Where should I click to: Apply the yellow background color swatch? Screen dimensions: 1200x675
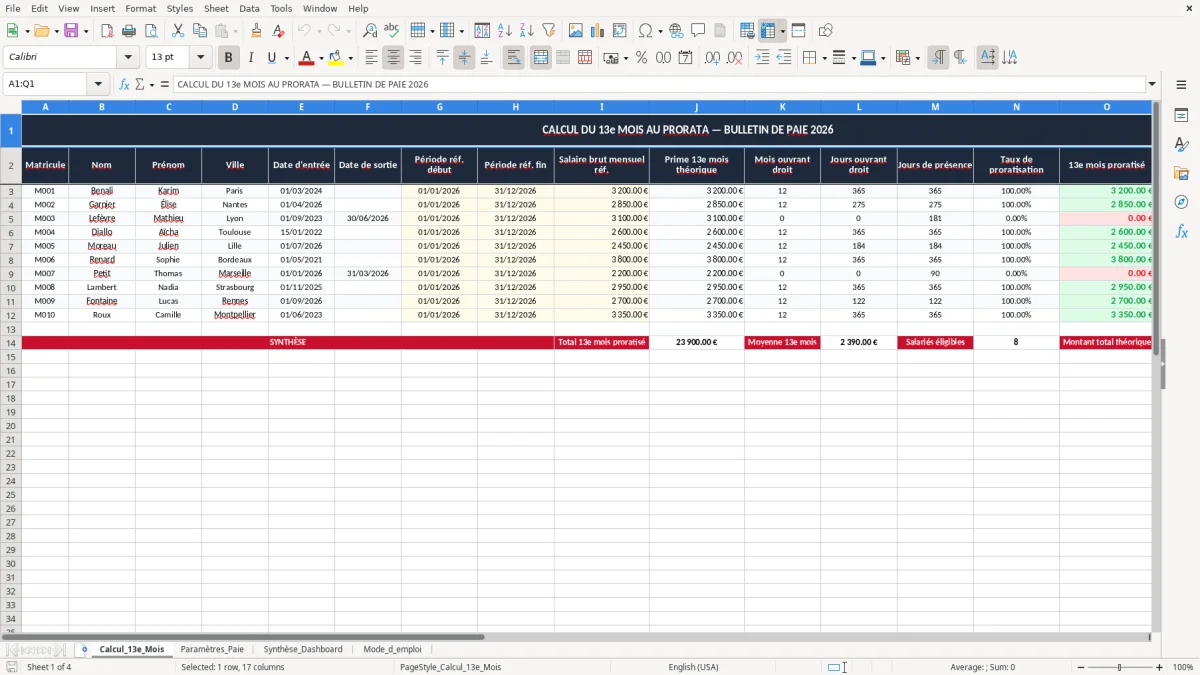pos(336,58)
